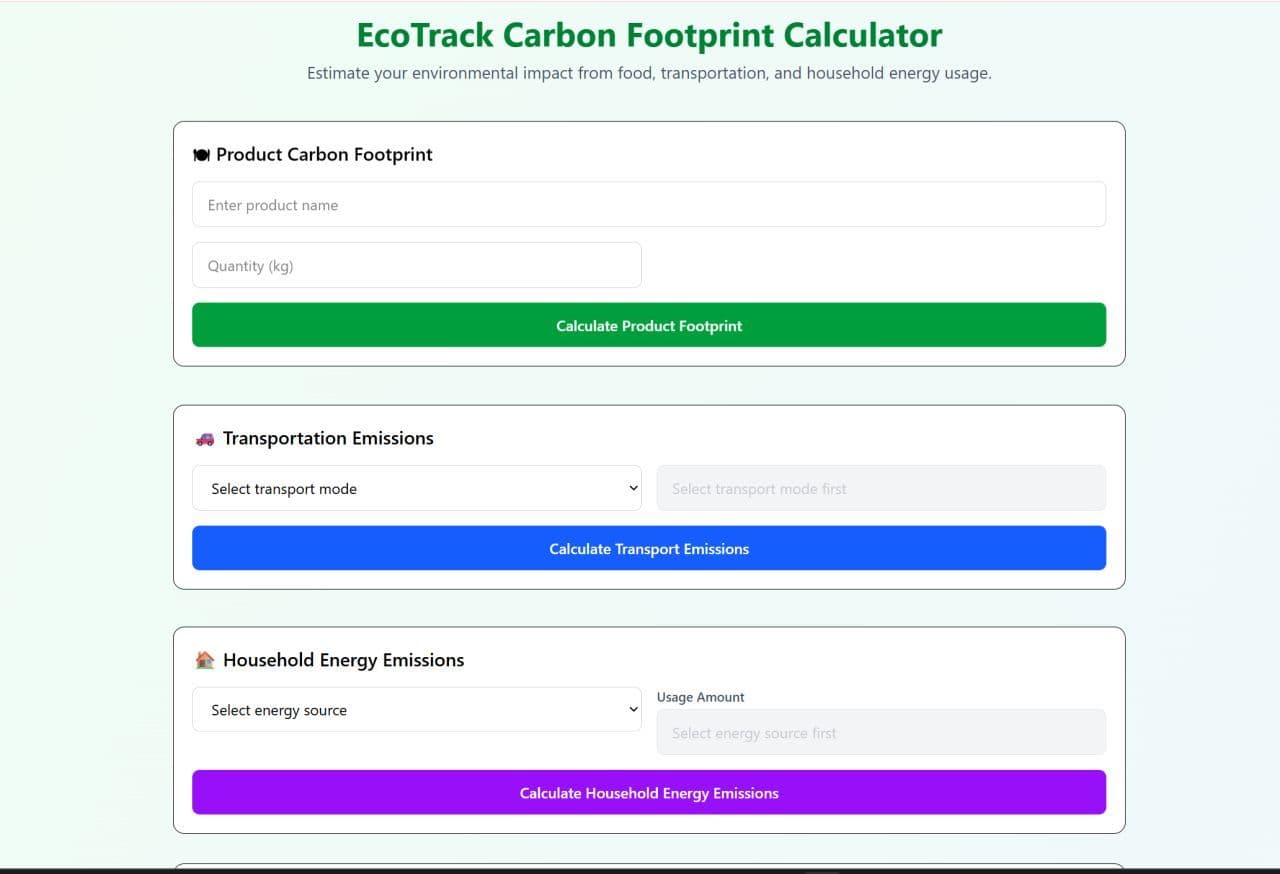Click the Transportation Emissions heading

(328, 438)
